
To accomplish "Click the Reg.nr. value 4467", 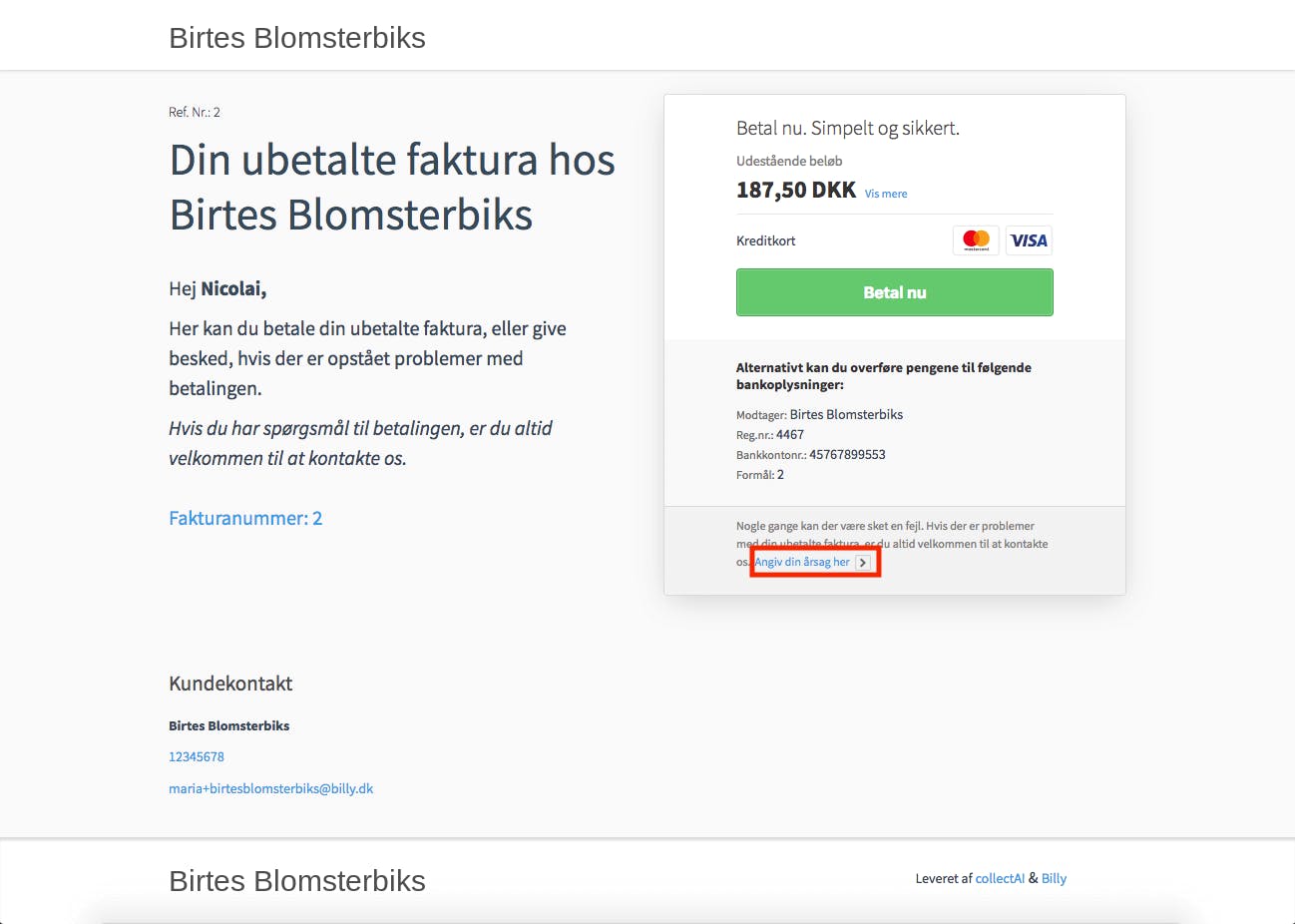I will [x=790, y=434].
